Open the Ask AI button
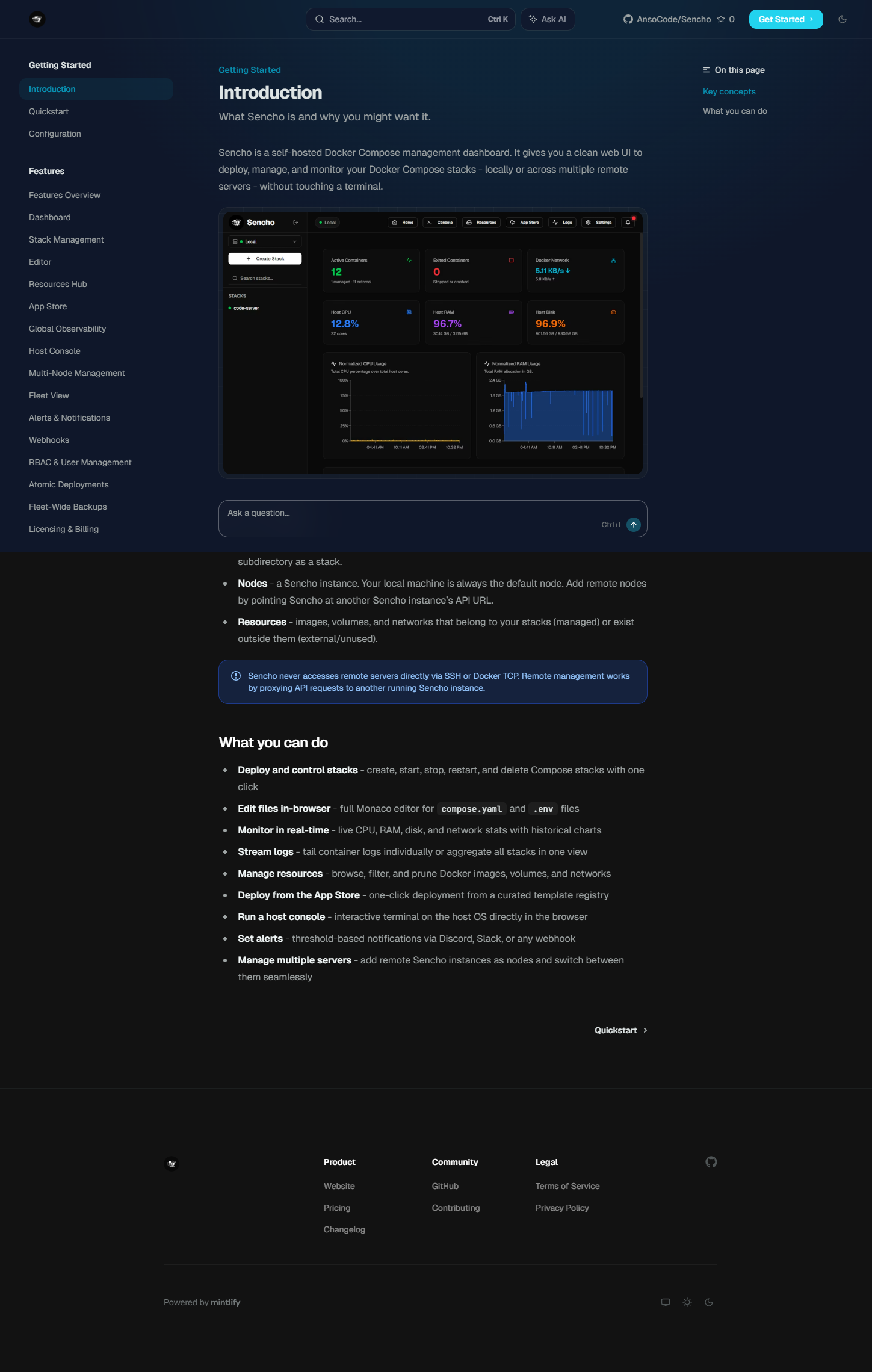Viewport: 872px width, 1372px height. 548,19
